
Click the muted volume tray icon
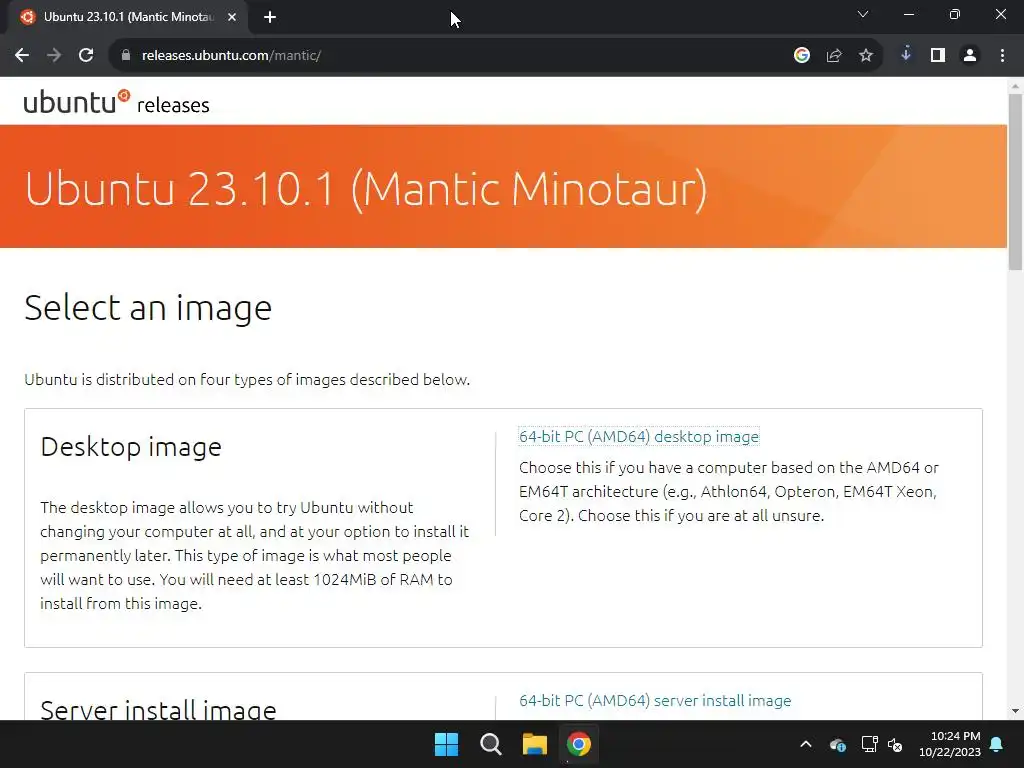pos(895,744)
